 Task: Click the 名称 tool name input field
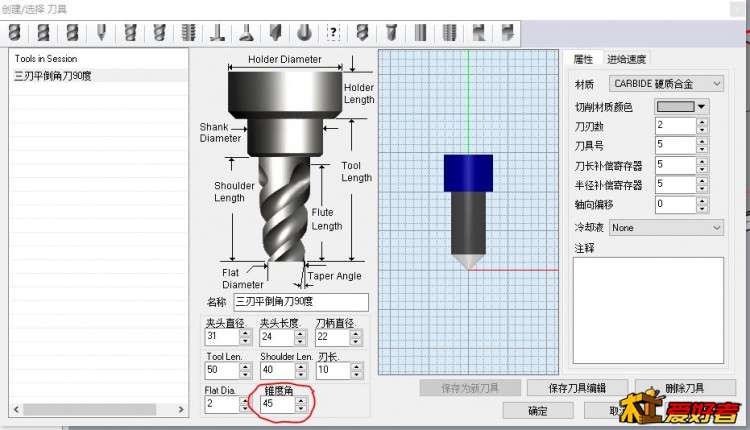click(x=301, y=302)
